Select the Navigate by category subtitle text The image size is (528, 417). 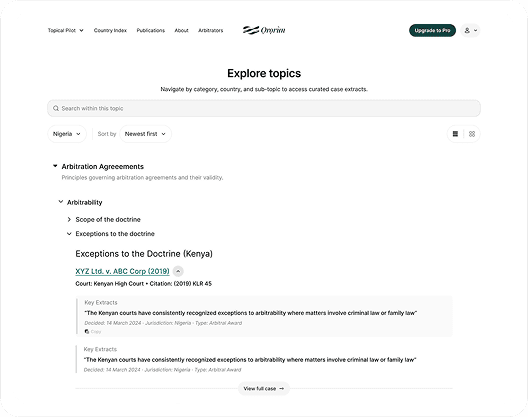pos(264,89)
